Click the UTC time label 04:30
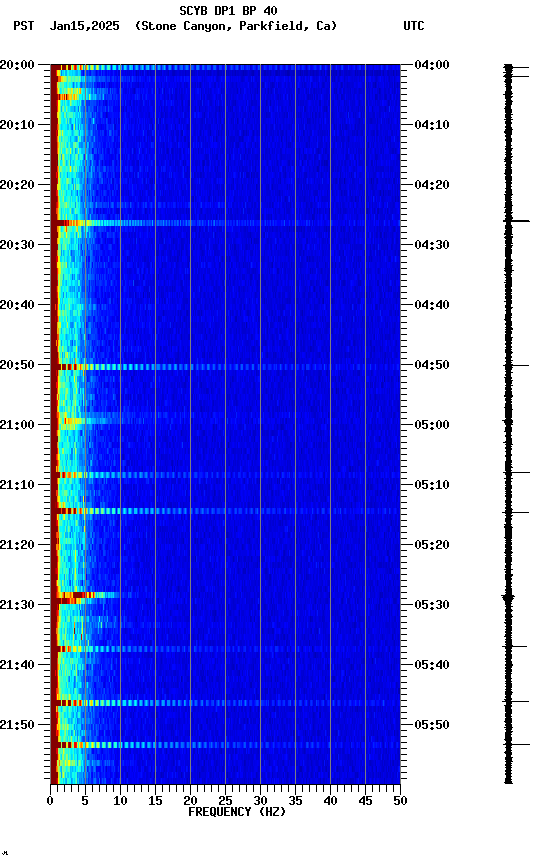552x864 pixels. pyautogui.click(x=432, y=245)
